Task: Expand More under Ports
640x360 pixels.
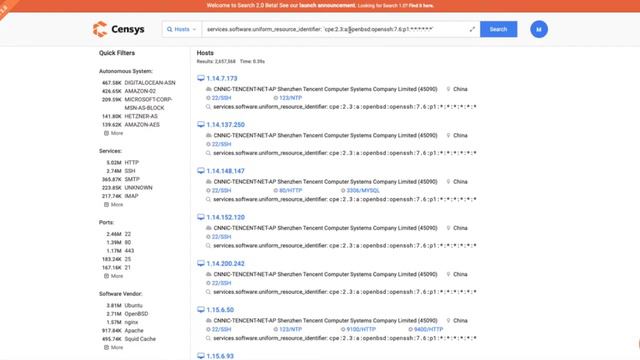Action: (113, 276)
